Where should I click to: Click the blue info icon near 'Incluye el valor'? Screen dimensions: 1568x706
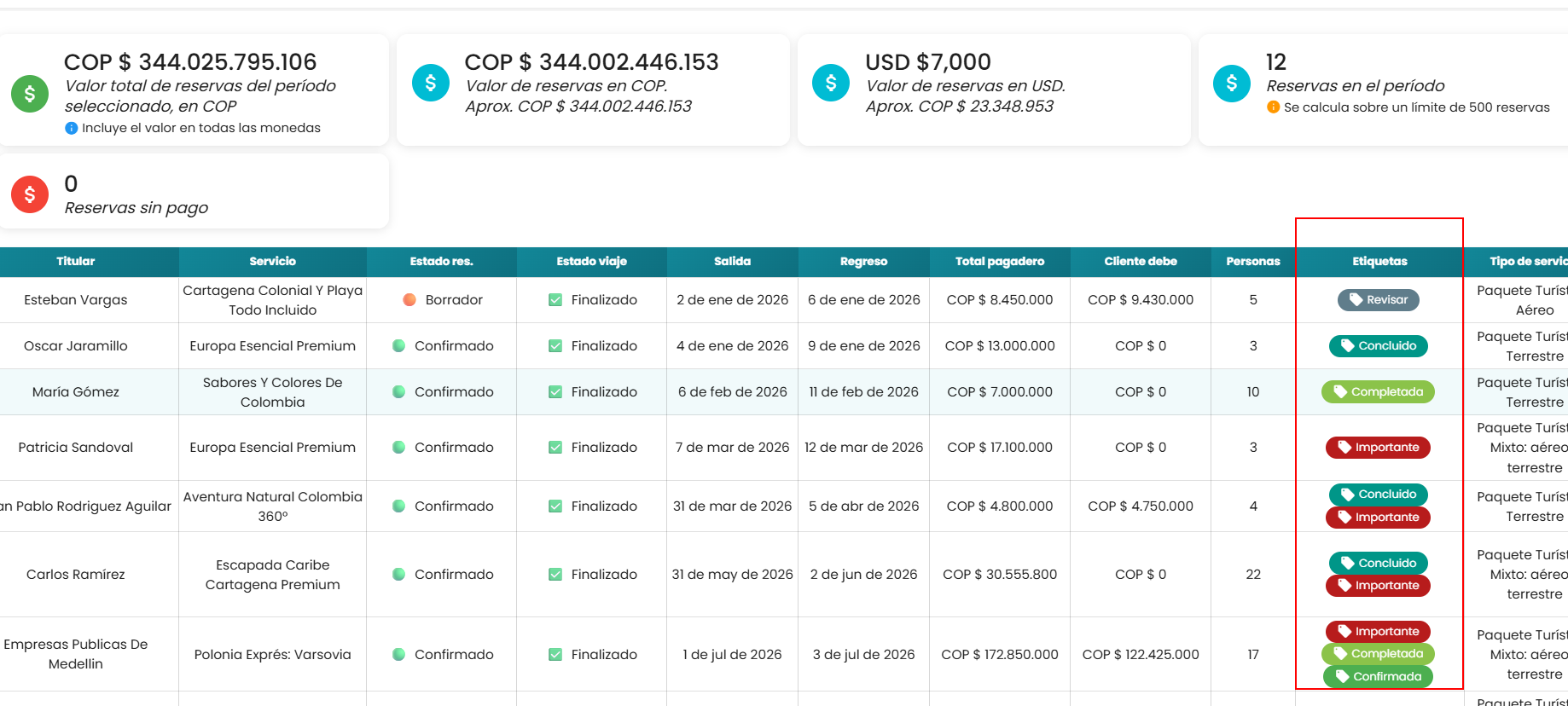(72, 128)
